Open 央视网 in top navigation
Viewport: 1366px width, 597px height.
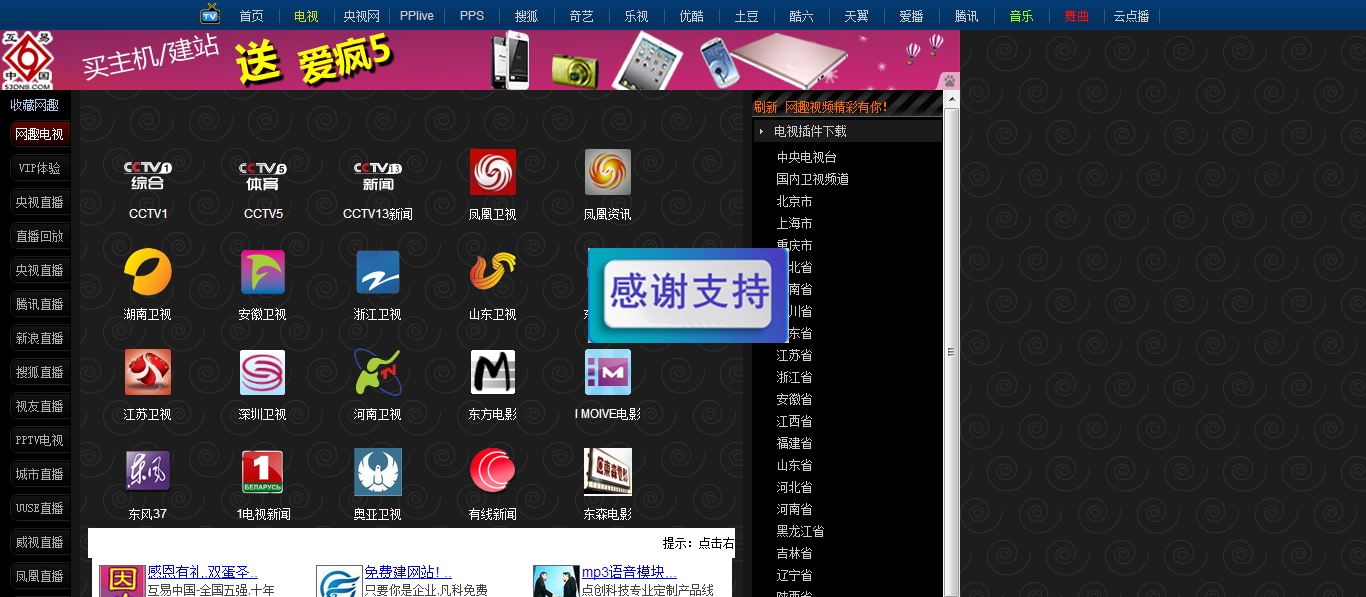[362, 16]
